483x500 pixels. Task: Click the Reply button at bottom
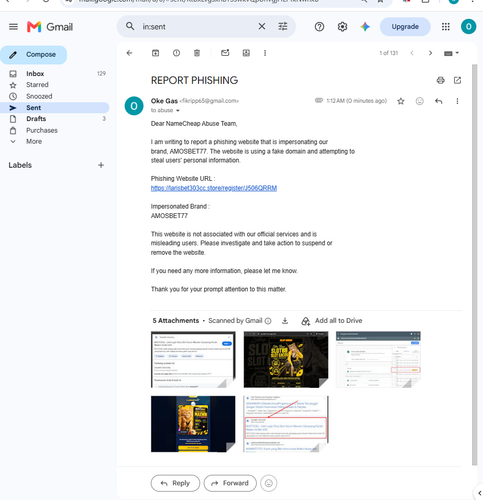pyautogui.click(x=175, y=483)
